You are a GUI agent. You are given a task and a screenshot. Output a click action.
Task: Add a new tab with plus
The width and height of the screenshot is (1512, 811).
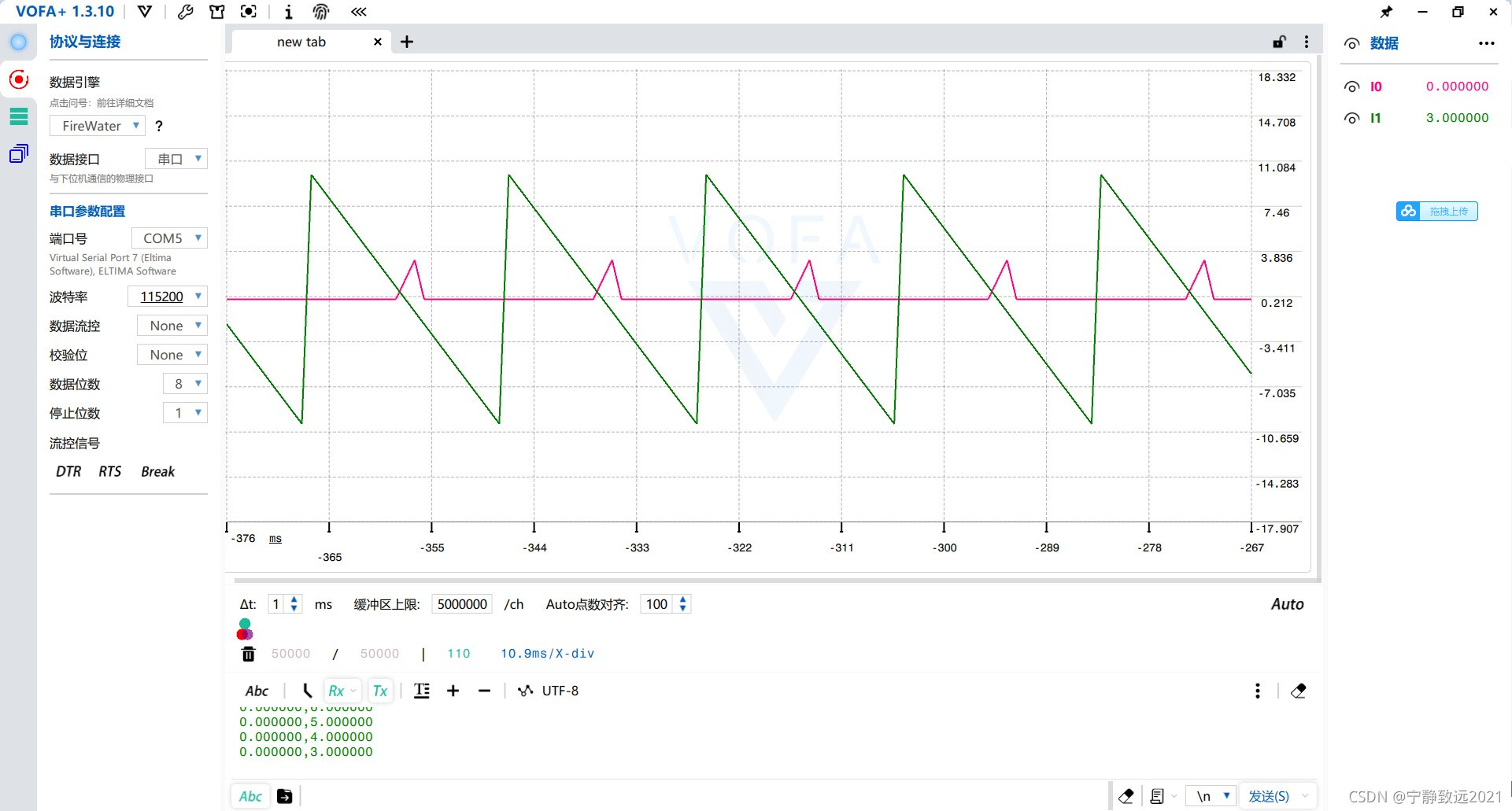407,42
